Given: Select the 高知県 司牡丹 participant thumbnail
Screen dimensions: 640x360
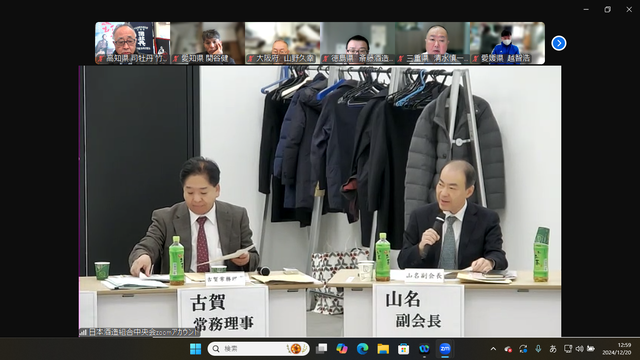Looking at the screenshot, I should (x=133, y=43).
